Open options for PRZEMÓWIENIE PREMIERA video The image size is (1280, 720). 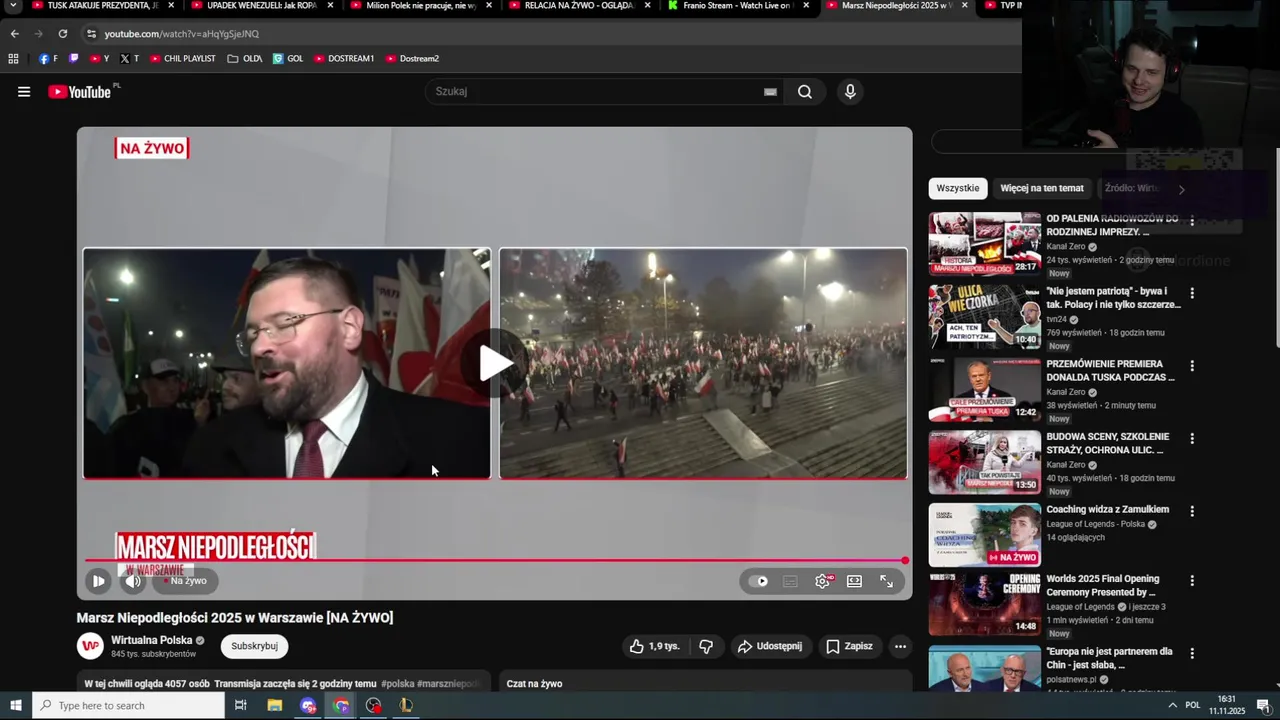pos(1191,366)
